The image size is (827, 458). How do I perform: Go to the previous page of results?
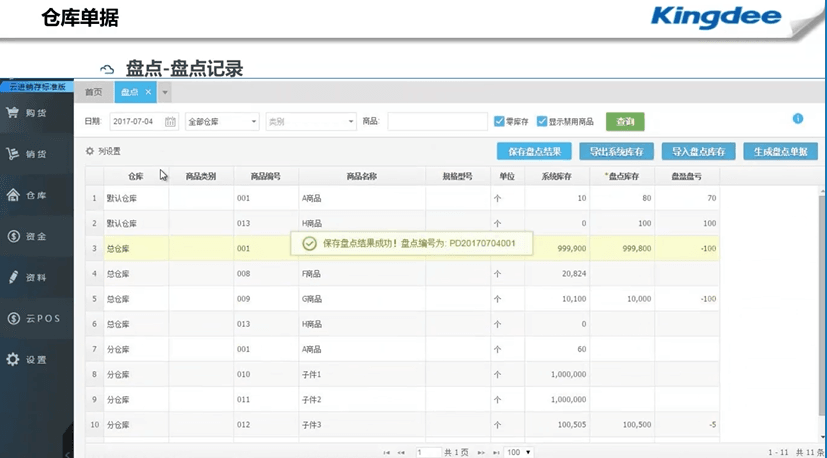(x=401, y=452)
